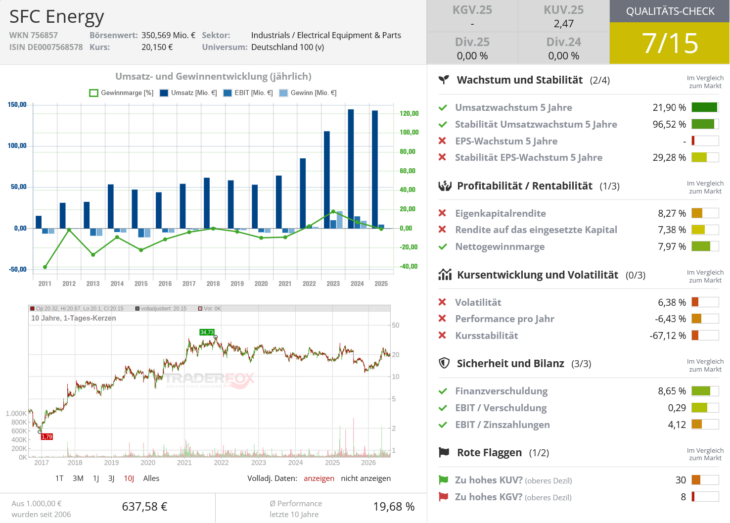
Task: Select the 1T chart time range
Action: [59, 478]
